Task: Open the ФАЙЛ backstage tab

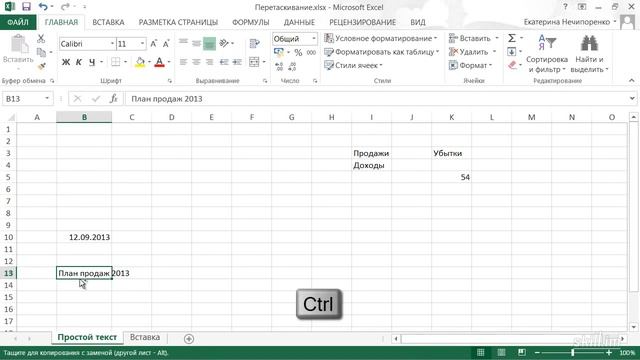Action: coord(18,22)
